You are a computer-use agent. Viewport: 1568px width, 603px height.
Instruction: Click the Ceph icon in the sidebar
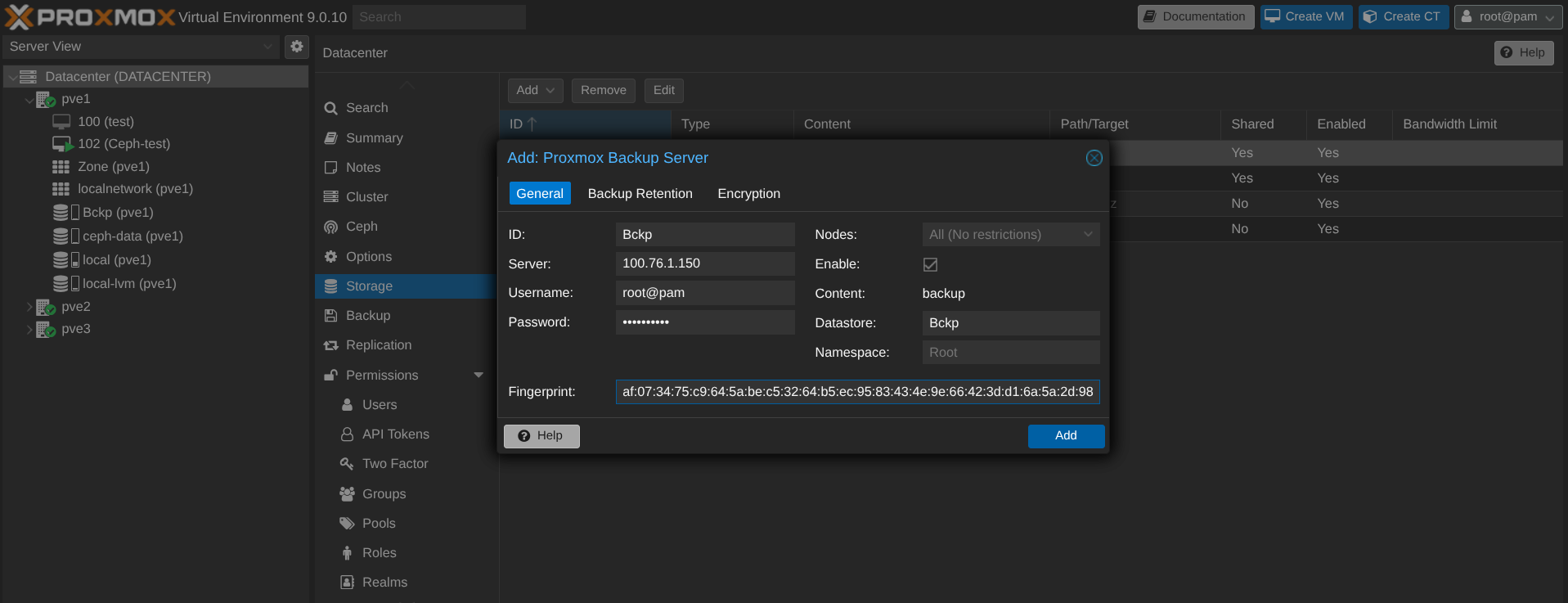[x=330, y=227]
